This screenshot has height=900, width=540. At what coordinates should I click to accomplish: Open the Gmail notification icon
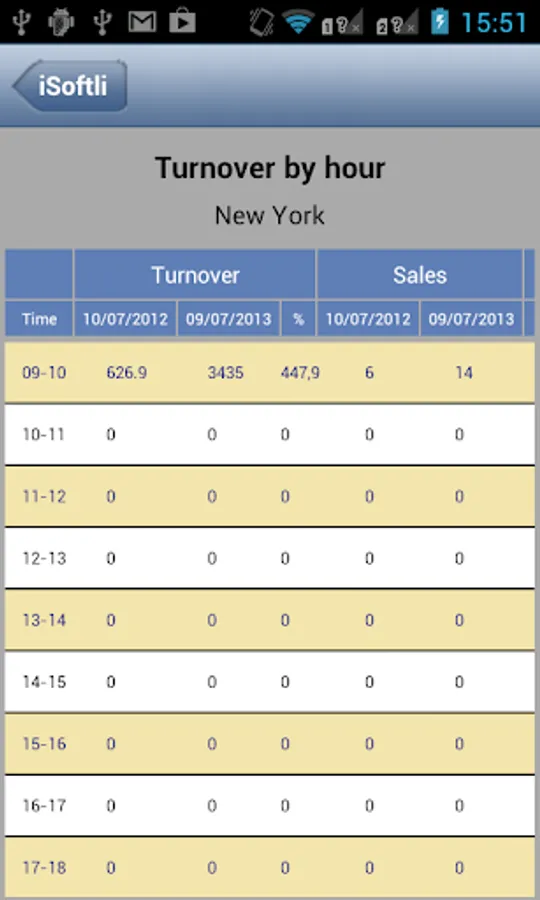142,22
